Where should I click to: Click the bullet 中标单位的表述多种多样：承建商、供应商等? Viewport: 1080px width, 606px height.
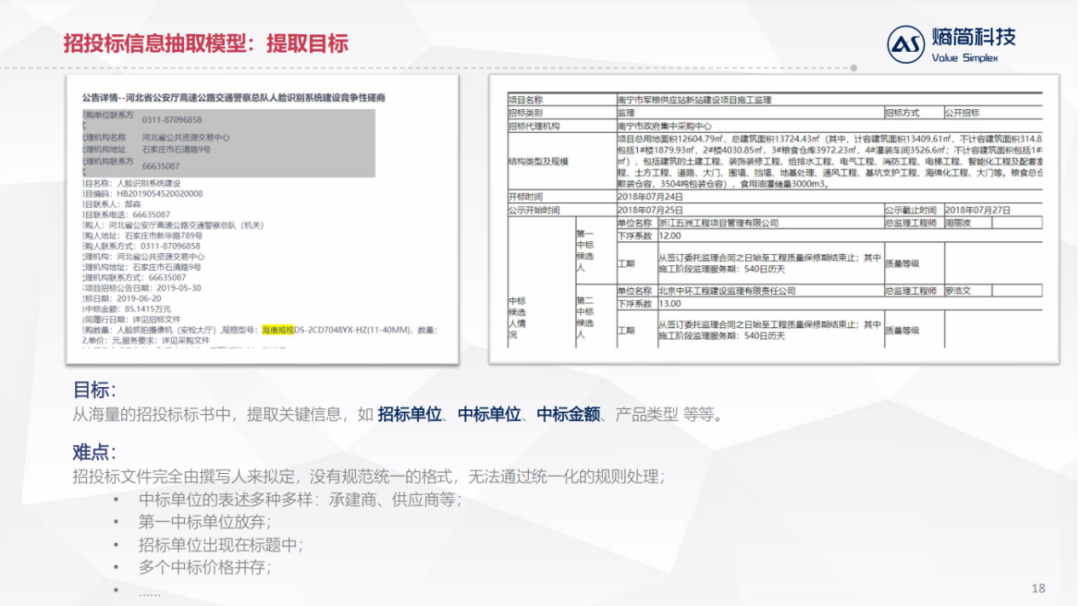coord(300,500)
